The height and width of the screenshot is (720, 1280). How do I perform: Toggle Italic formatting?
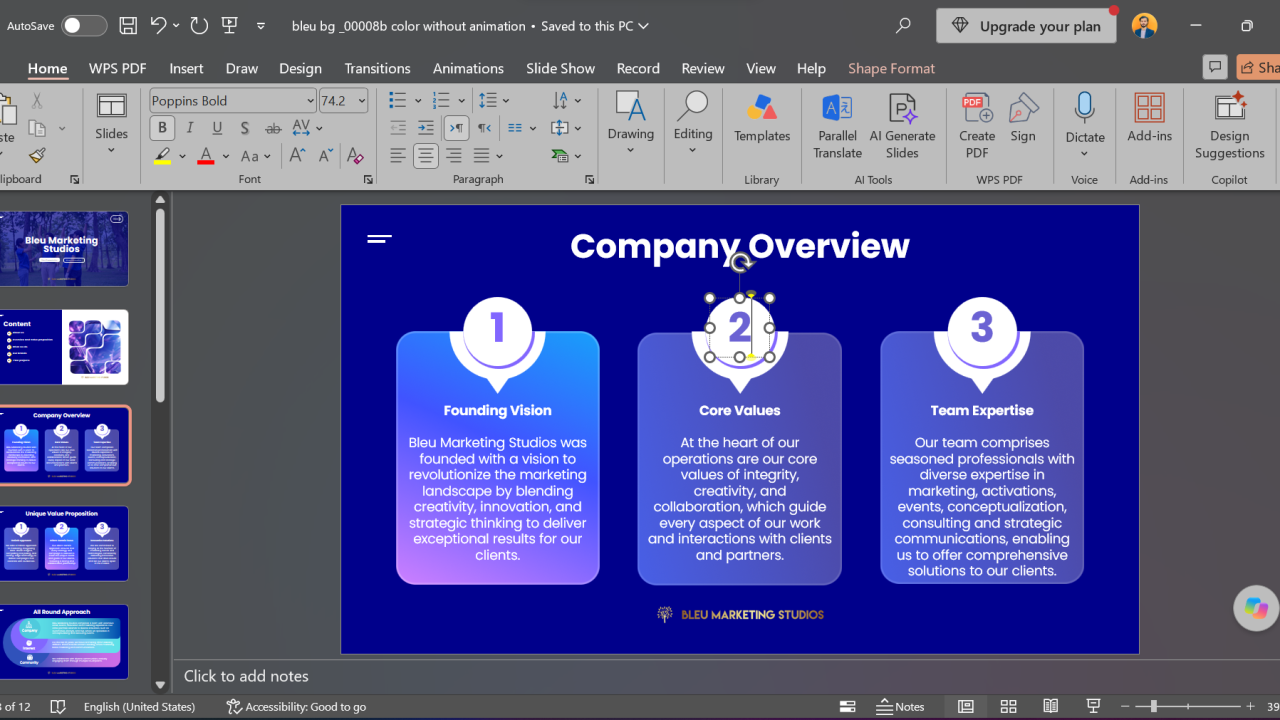click(x=190, y=128)
